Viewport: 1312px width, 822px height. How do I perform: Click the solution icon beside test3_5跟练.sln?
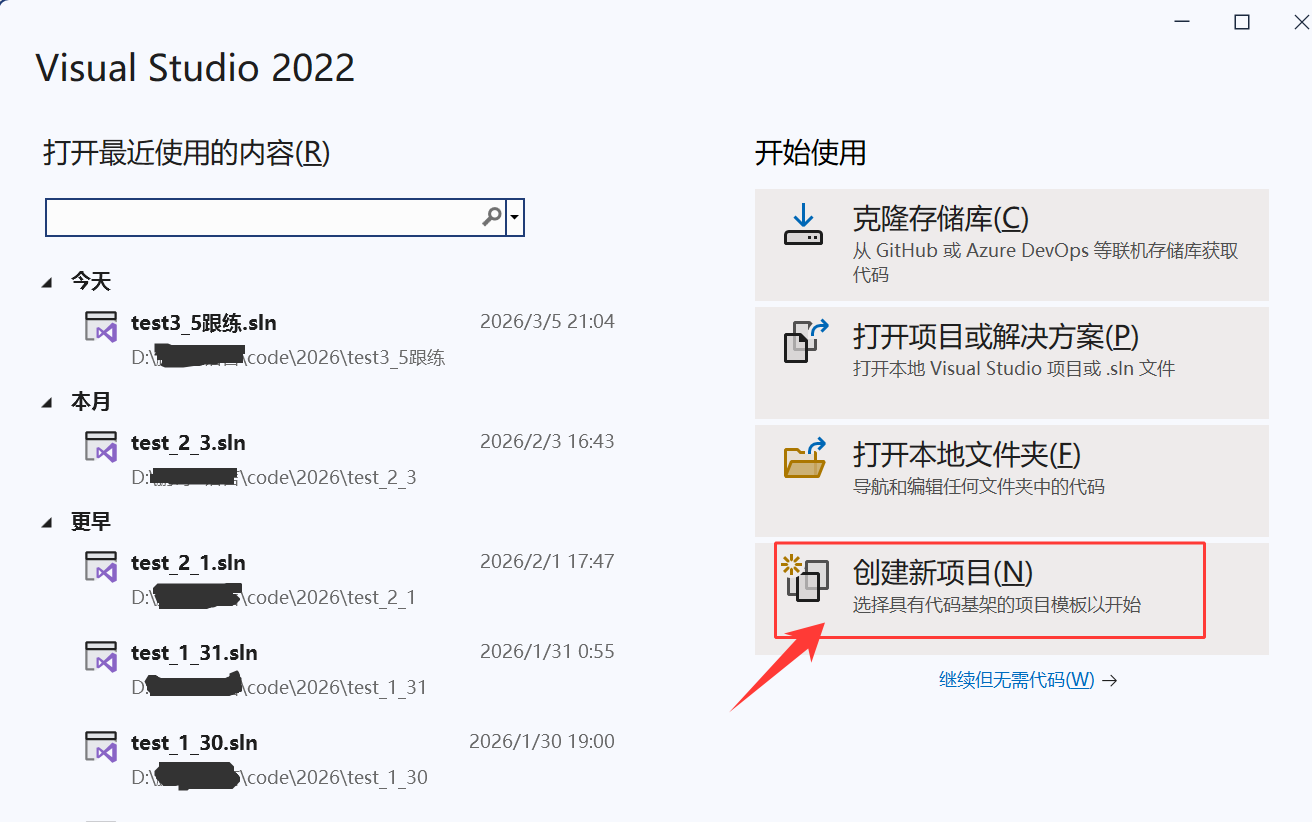[x=101, y=327]
